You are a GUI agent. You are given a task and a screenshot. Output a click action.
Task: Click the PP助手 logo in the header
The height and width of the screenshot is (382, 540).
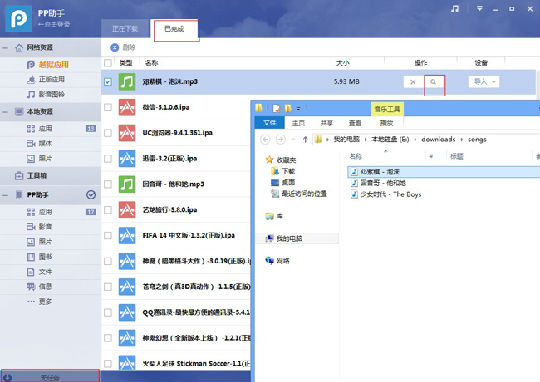(19, 19)
